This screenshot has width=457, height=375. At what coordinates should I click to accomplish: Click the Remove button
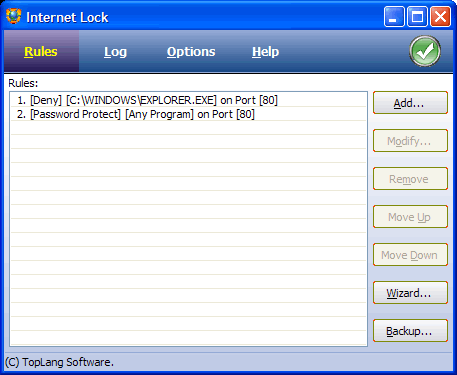410,179
